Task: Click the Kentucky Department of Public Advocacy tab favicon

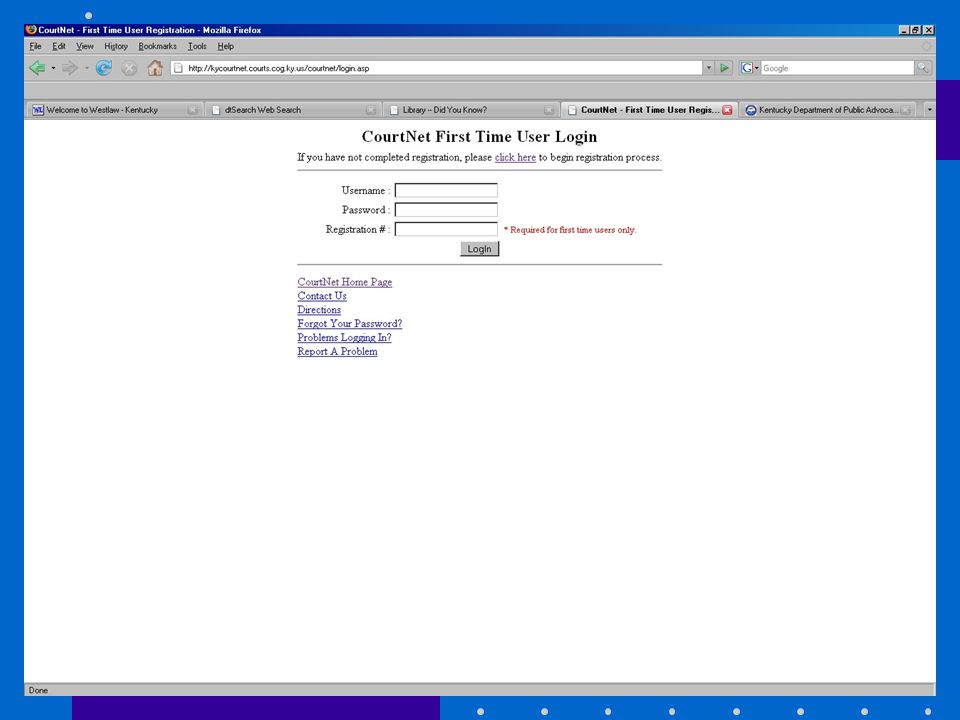Action: 751,110
